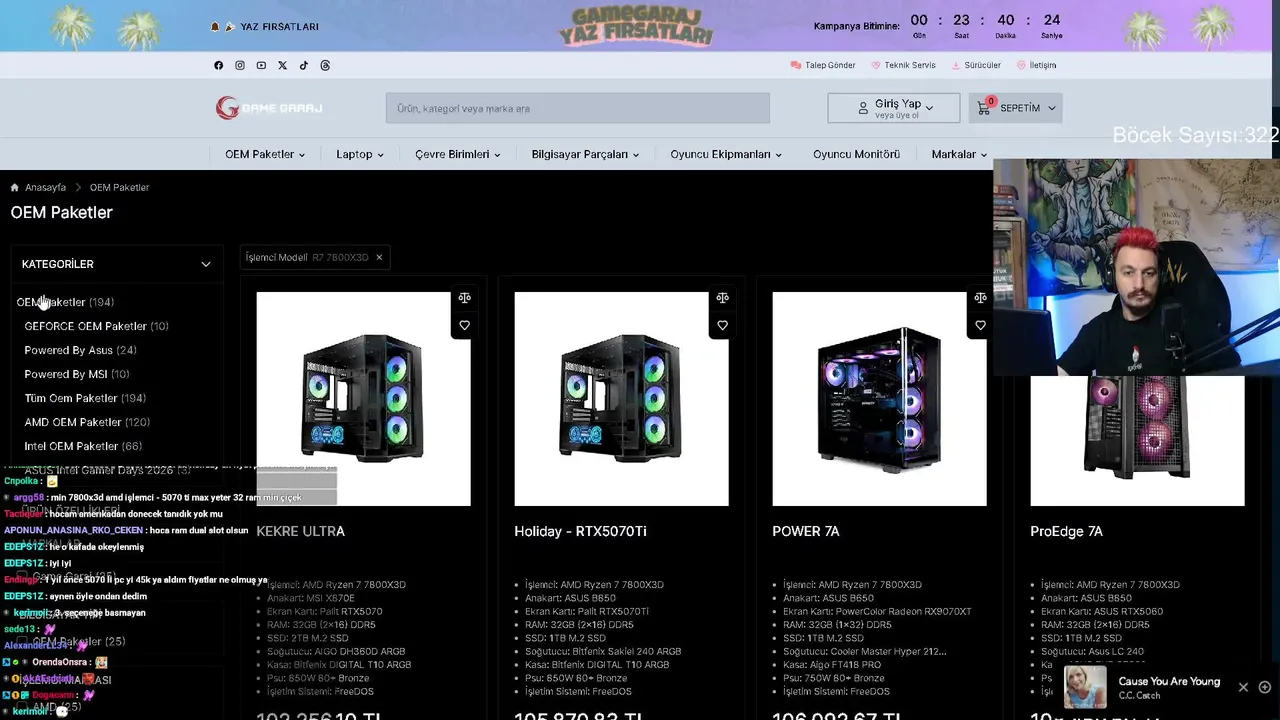This screenshot has height=720, width=1280.
Task: Click the KEKRE ULTRA product title
Action: click(x=300, y=531)
